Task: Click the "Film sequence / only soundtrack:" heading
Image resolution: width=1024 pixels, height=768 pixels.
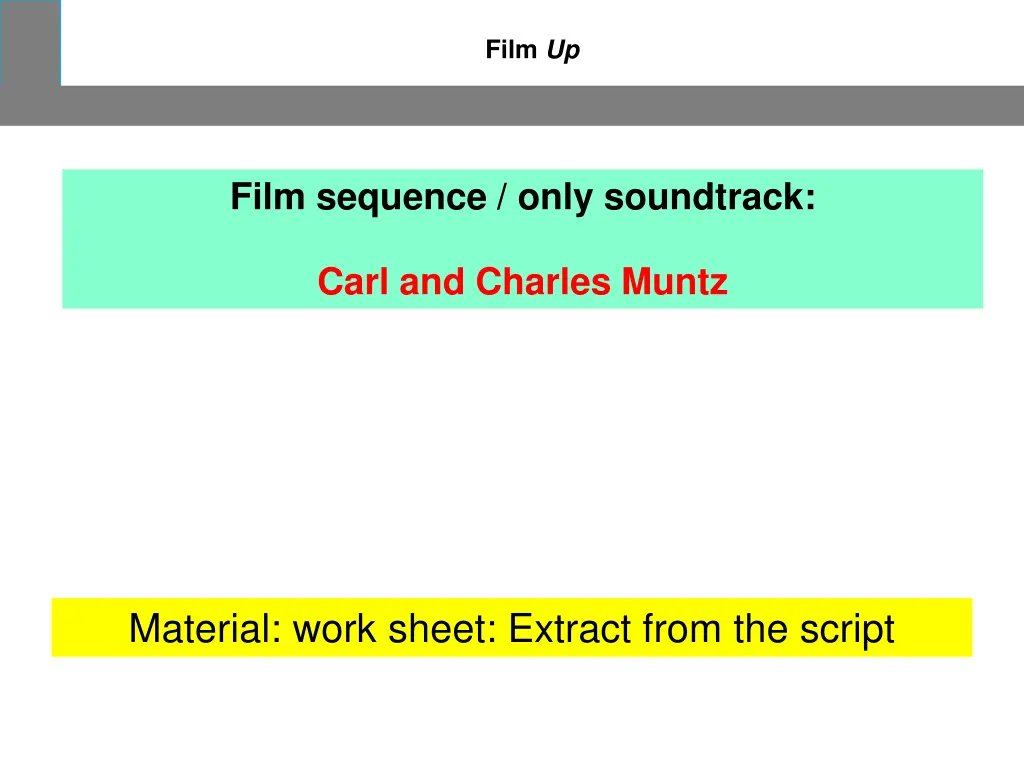Action: [523, 197]
